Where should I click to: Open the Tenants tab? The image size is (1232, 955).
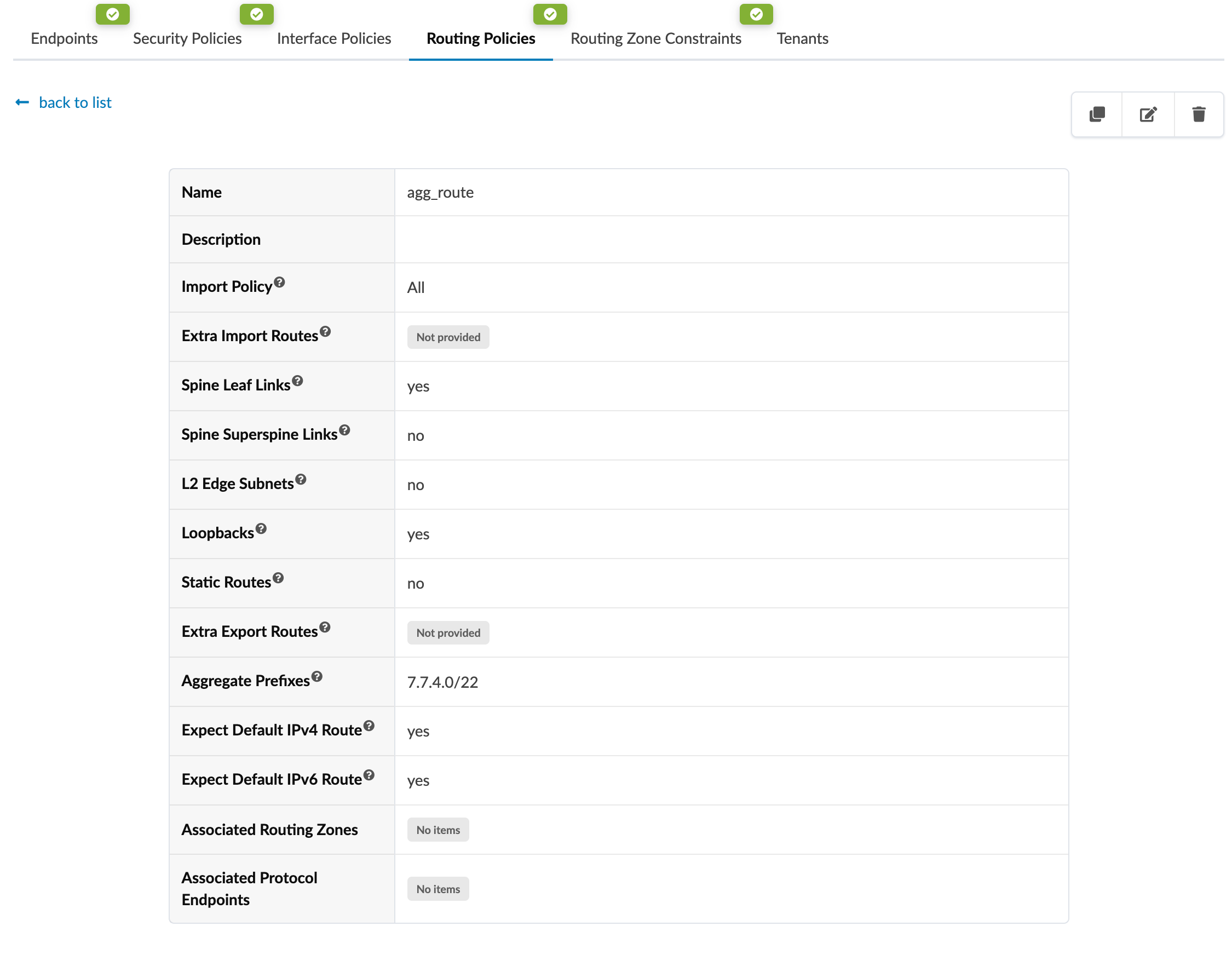tap(802, 38)
